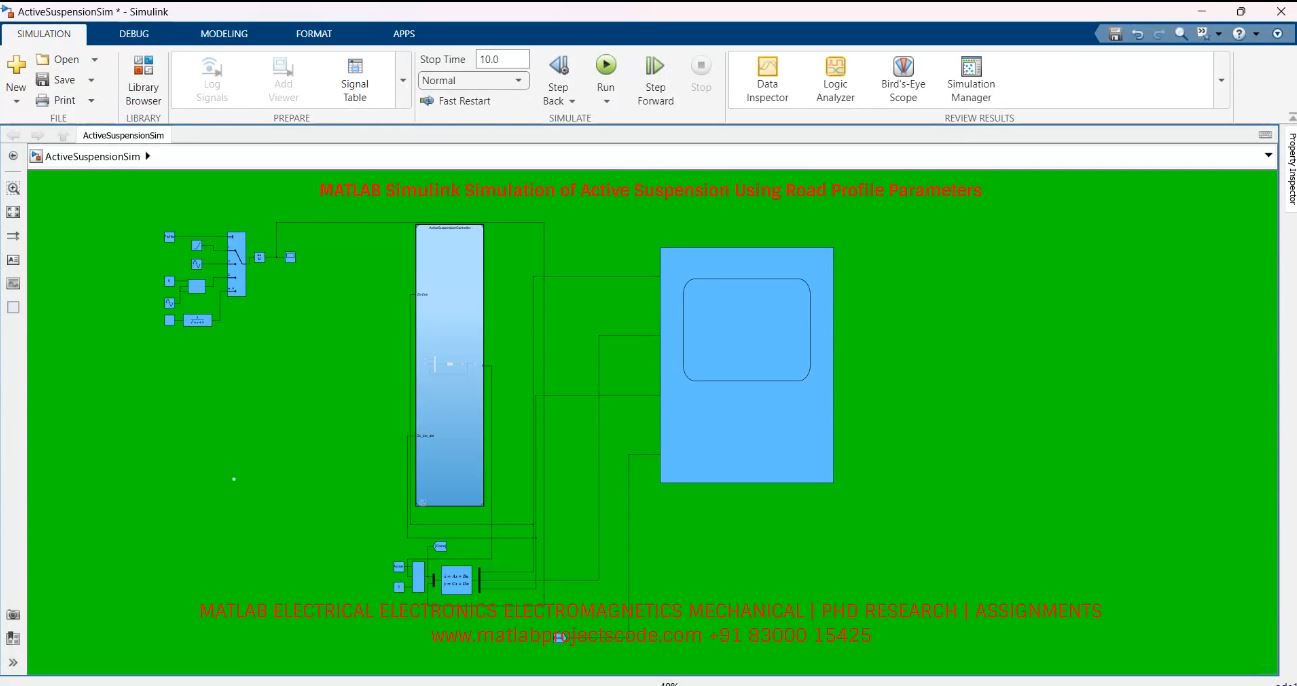Save the model from the quick access toolbar
This screenshot has width=1297, height=686.
click(1114, 32)
